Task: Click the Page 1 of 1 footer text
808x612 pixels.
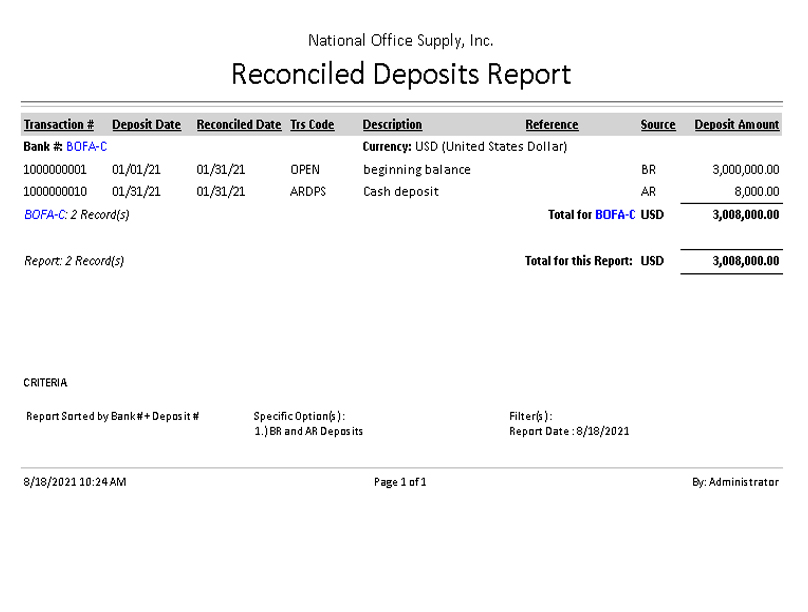Action: point(400,482)
